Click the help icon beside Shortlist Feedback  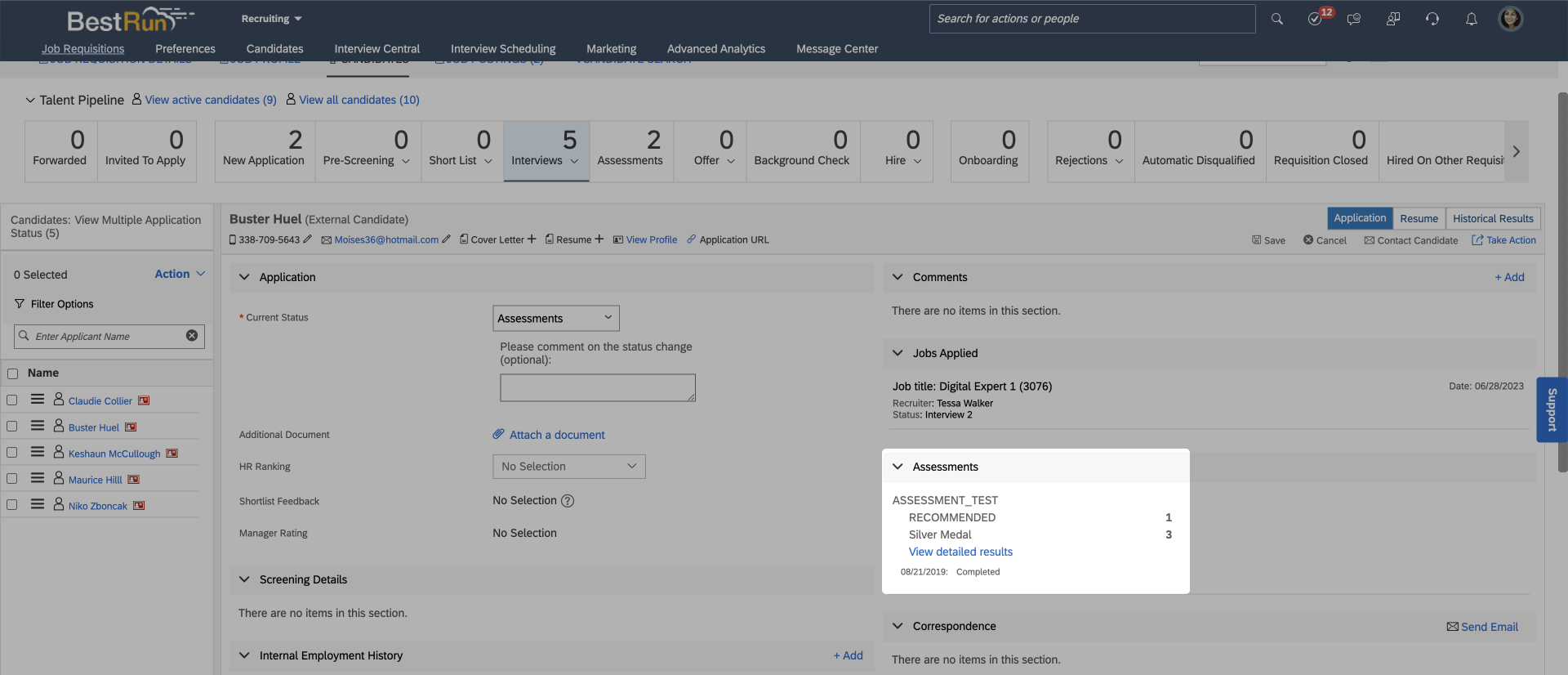[x=568, y=501]
